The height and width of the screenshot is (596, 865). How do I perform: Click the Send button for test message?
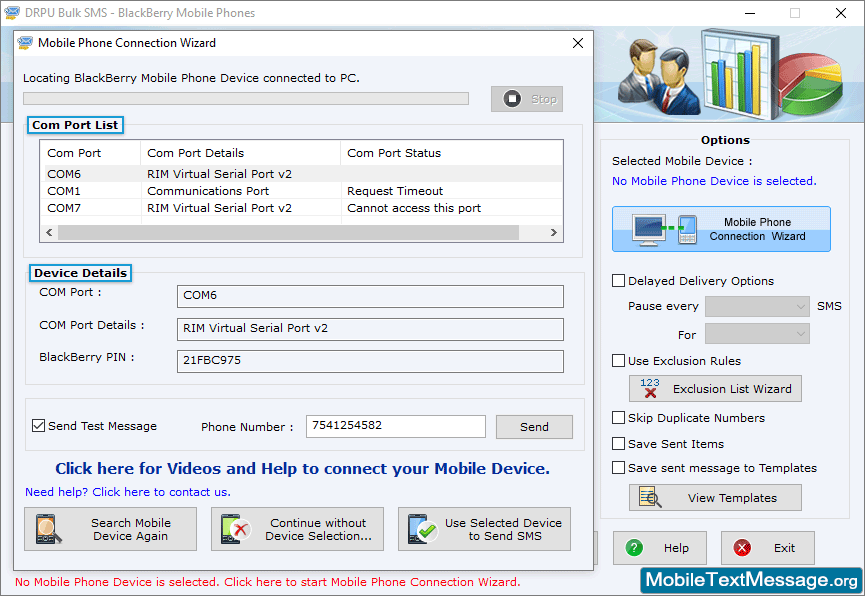534,427
